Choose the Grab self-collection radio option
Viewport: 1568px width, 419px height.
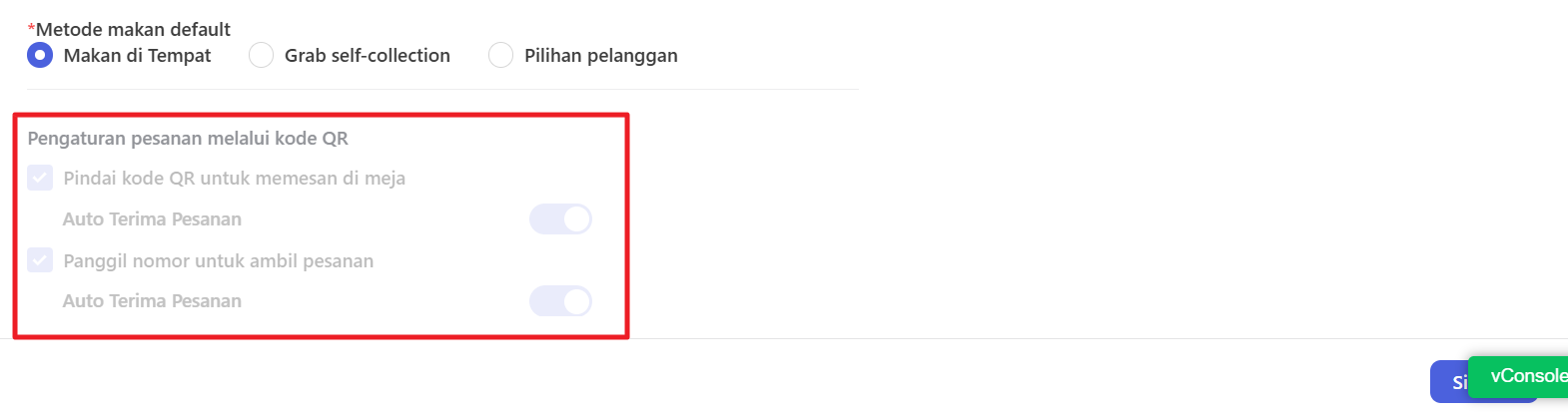click(x=261, y=55)
